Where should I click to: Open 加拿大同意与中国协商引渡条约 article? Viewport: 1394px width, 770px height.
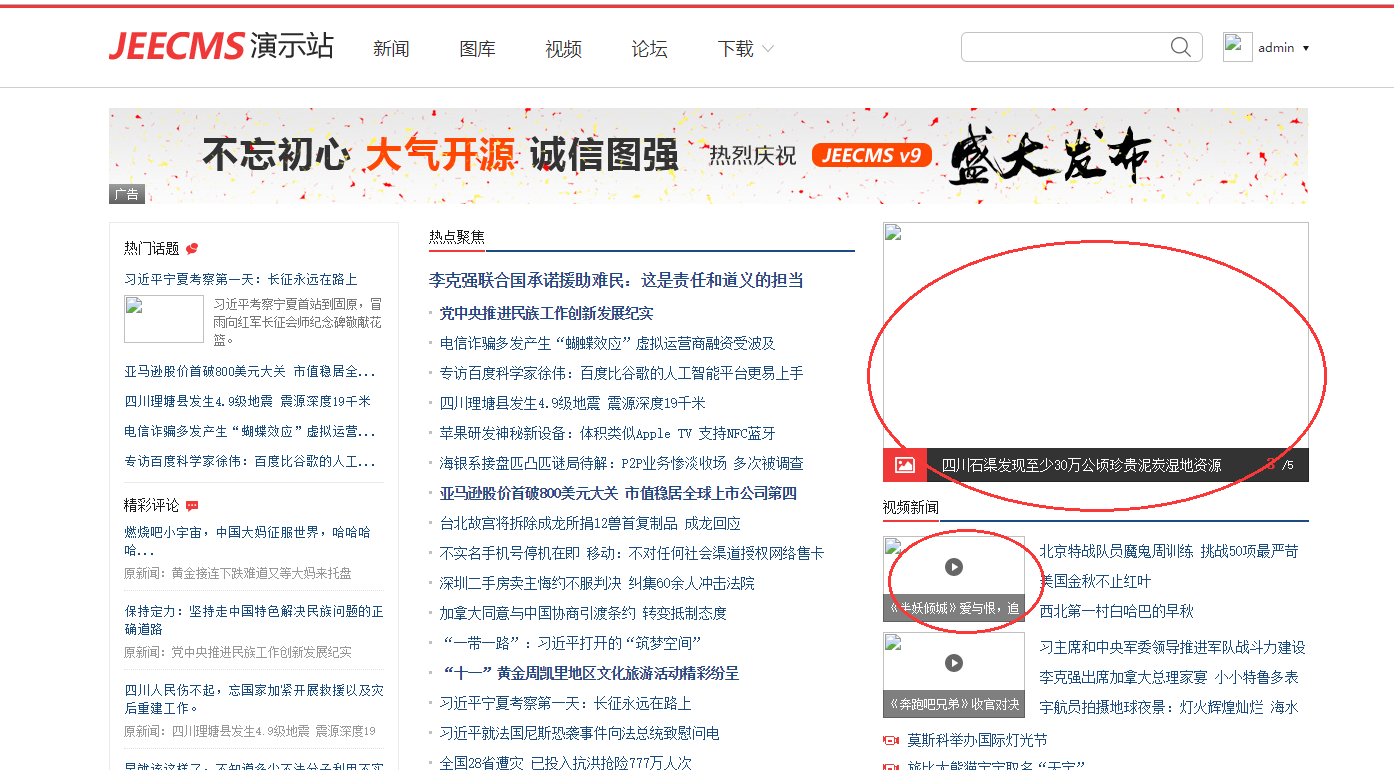coord(584,613)
